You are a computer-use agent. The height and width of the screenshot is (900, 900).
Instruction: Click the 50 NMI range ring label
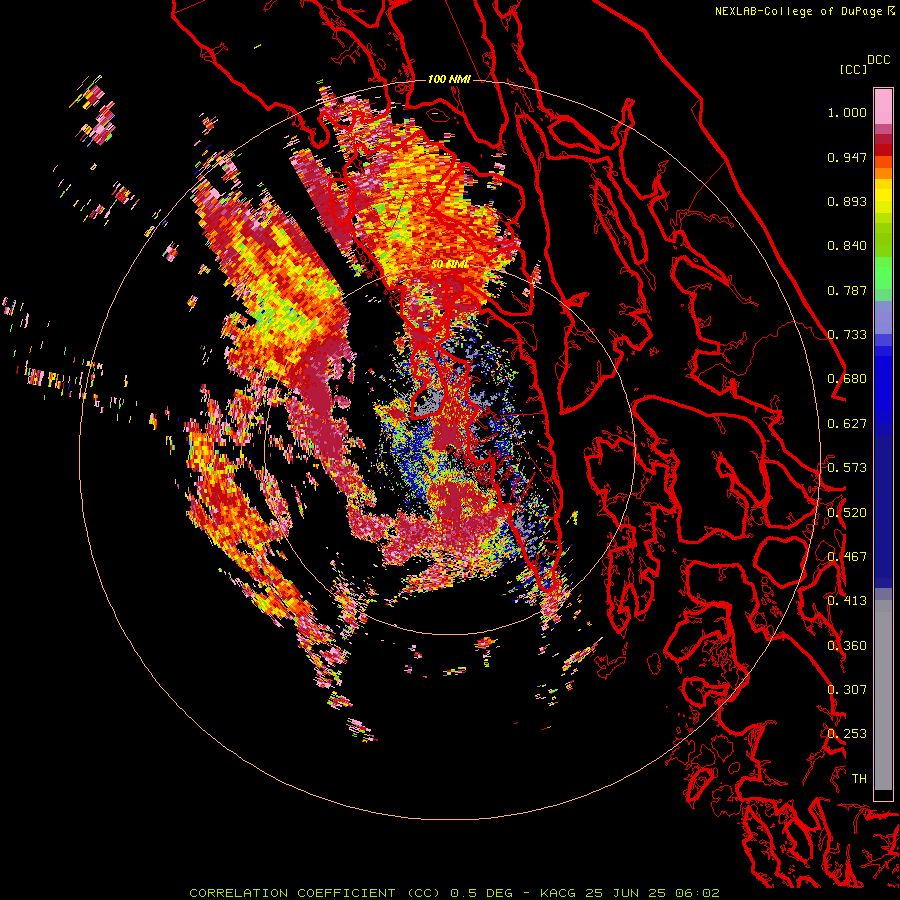coord(449,264)
